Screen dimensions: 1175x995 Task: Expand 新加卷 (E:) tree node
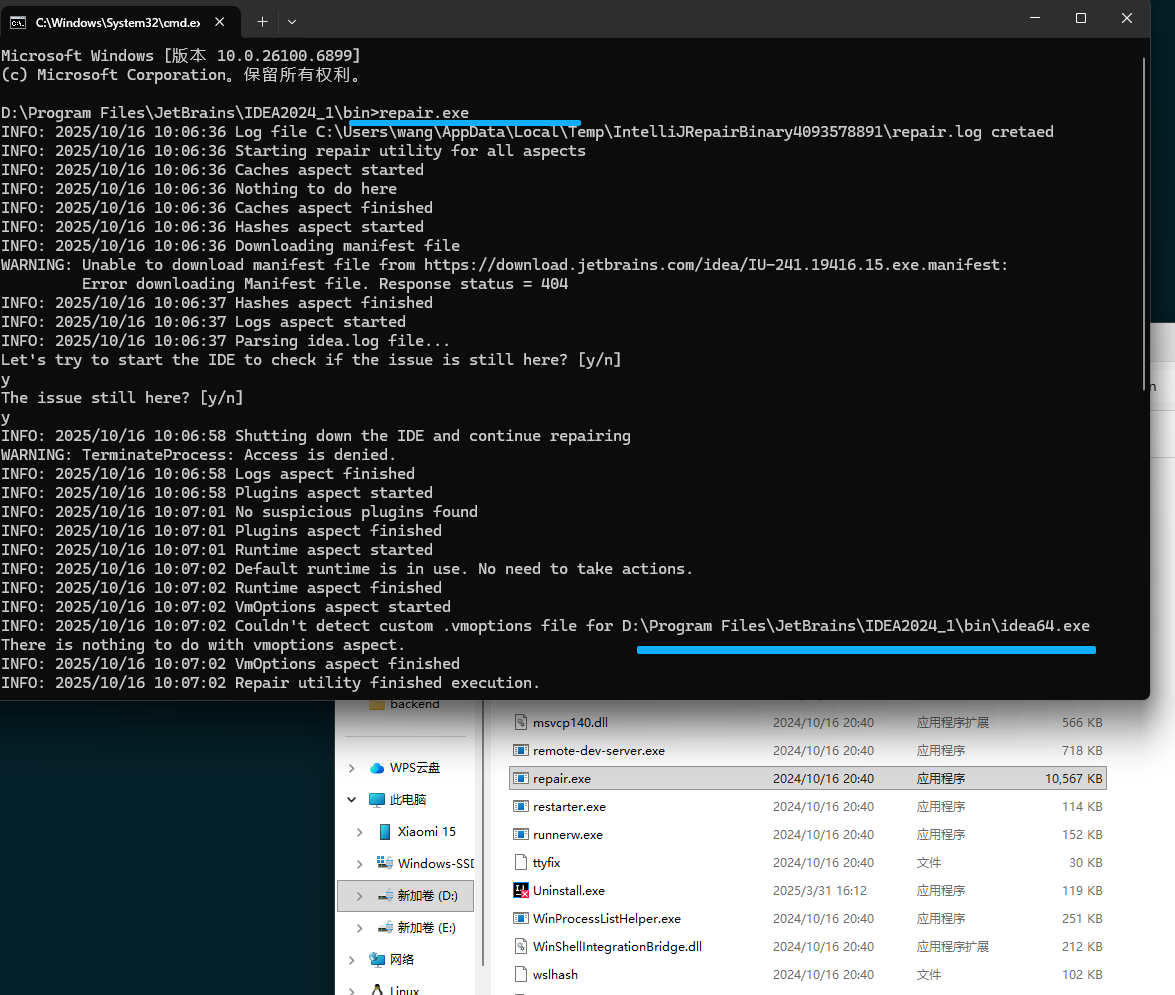pos(360,928)
